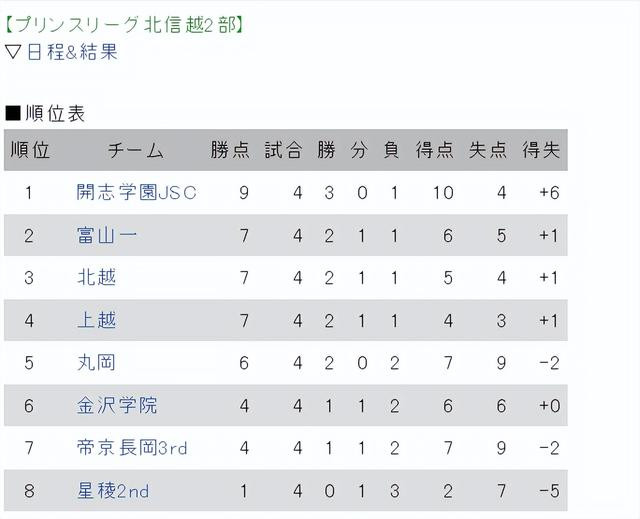Click the 失点 column header
Viewport: 640px width, 519px height.
pyautogui.click(x=488, y=150)
